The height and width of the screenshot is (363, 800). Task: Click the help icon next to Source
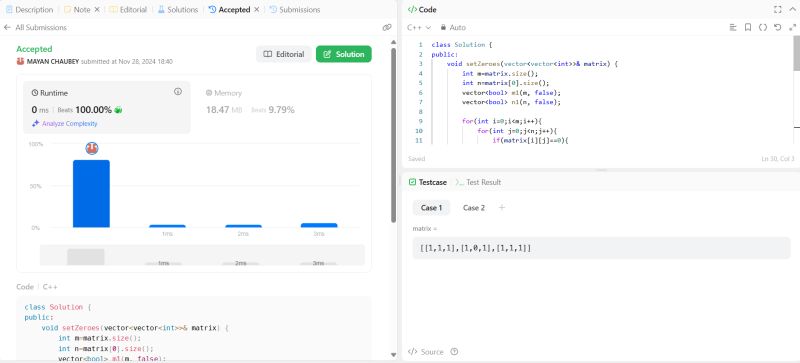(454, 352)
